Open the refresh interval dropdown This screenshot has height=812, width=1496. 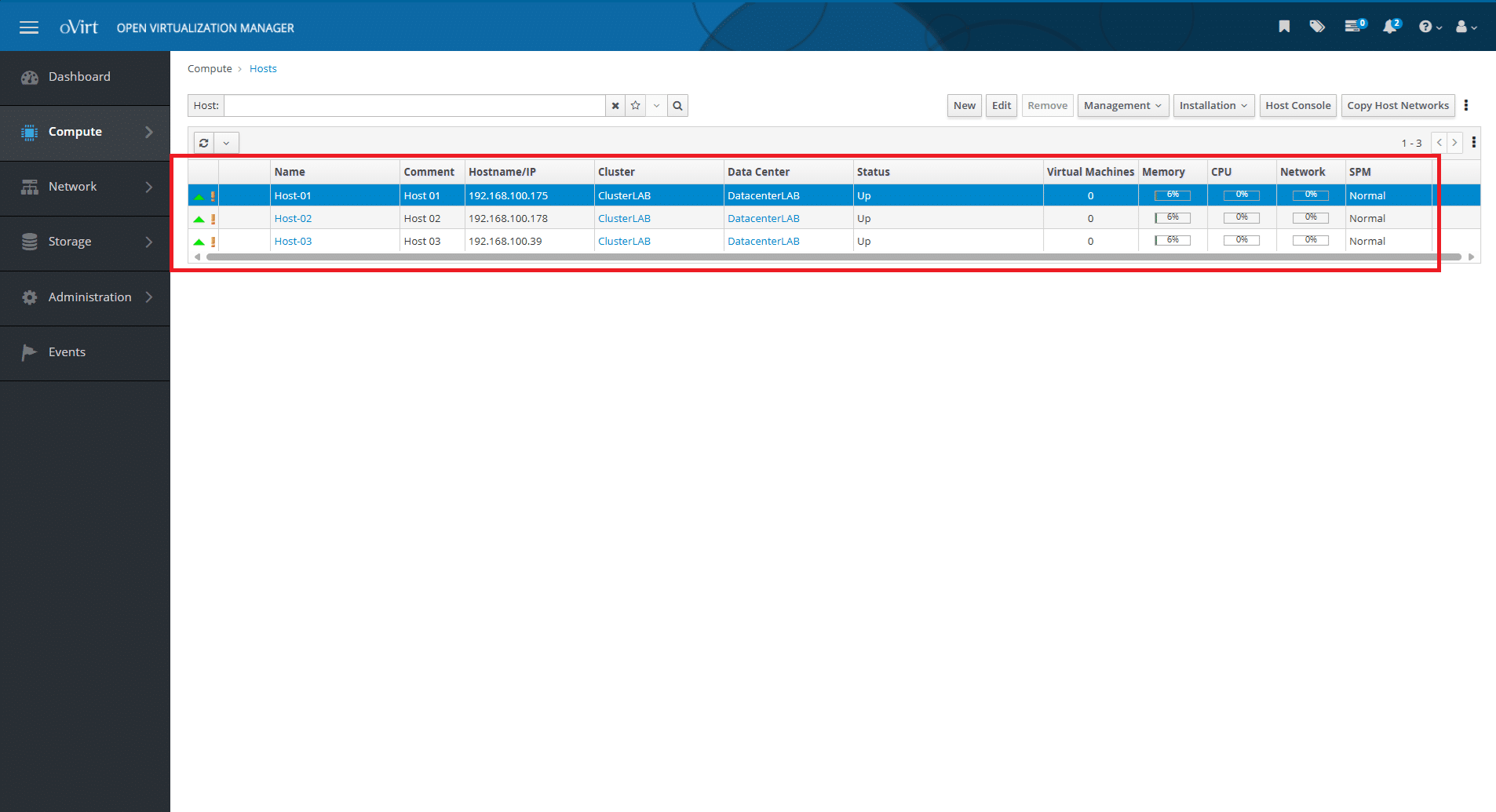coord(226,143)
